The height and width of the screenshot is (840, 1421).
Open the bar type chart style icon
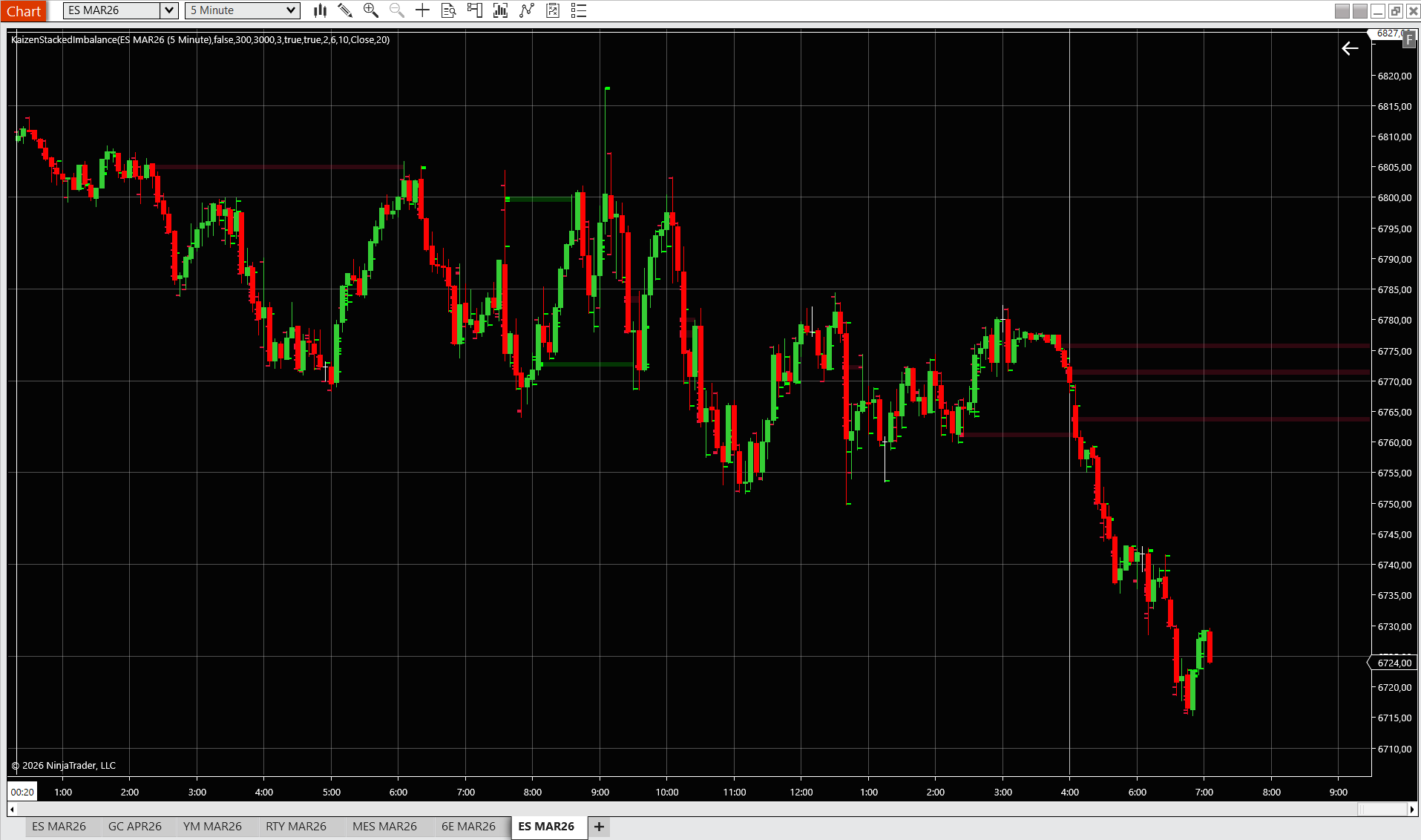click(x=320, y=10)
